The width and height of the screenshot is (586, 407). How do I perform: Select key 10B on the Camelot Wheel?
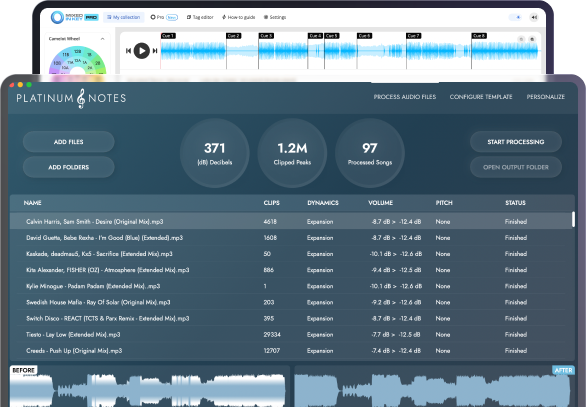(57, 63)
